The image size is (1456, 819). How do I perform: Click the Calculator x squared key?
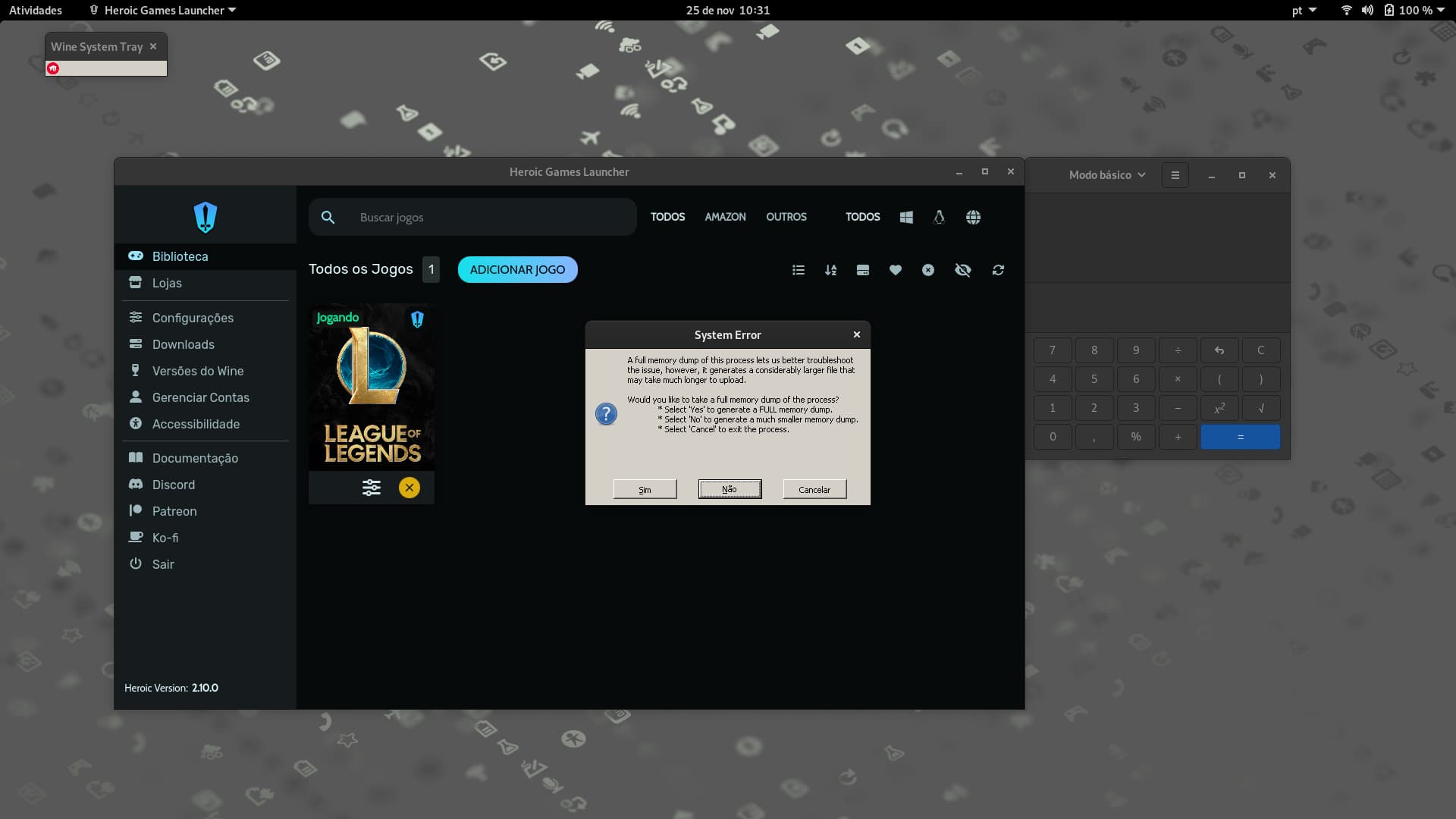1219,408
